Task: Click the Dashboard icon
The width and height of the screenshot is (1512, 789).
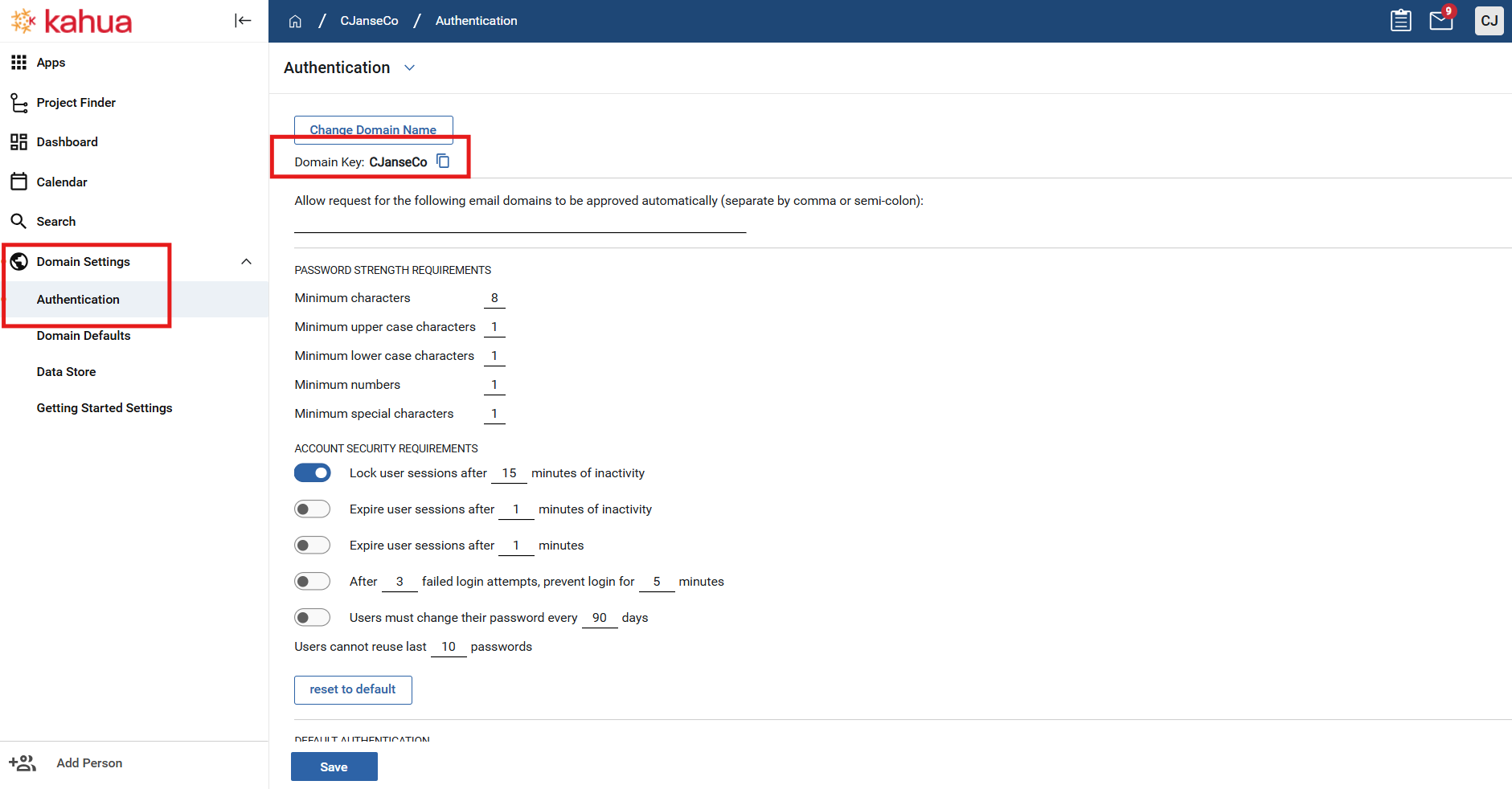Action: (18, 142)
